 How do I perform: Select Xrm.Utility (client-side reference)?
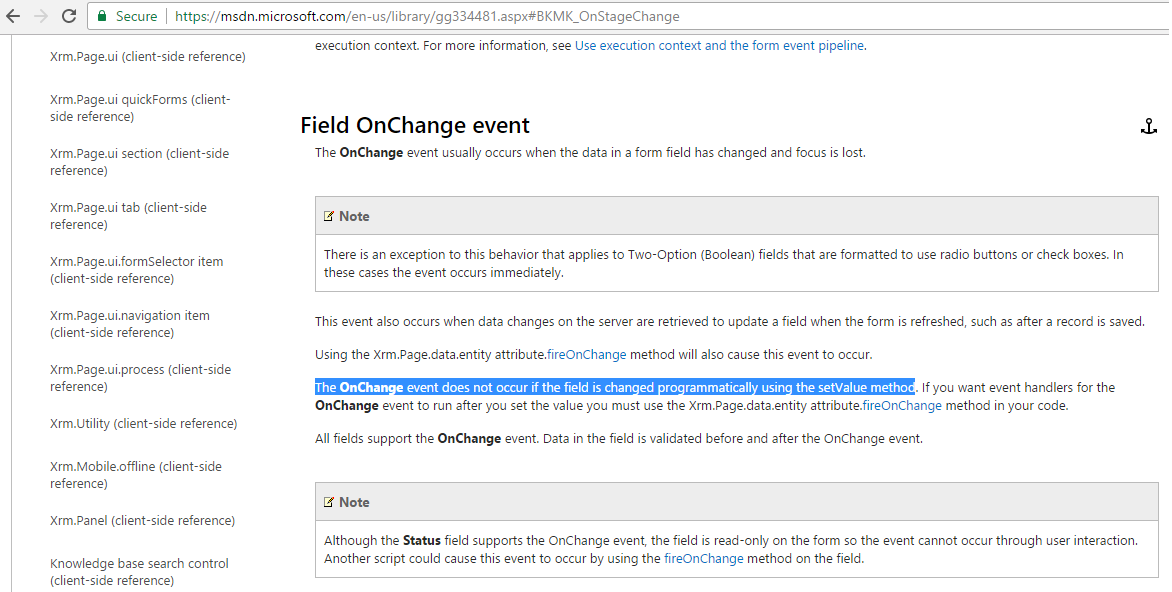[144, 423]
